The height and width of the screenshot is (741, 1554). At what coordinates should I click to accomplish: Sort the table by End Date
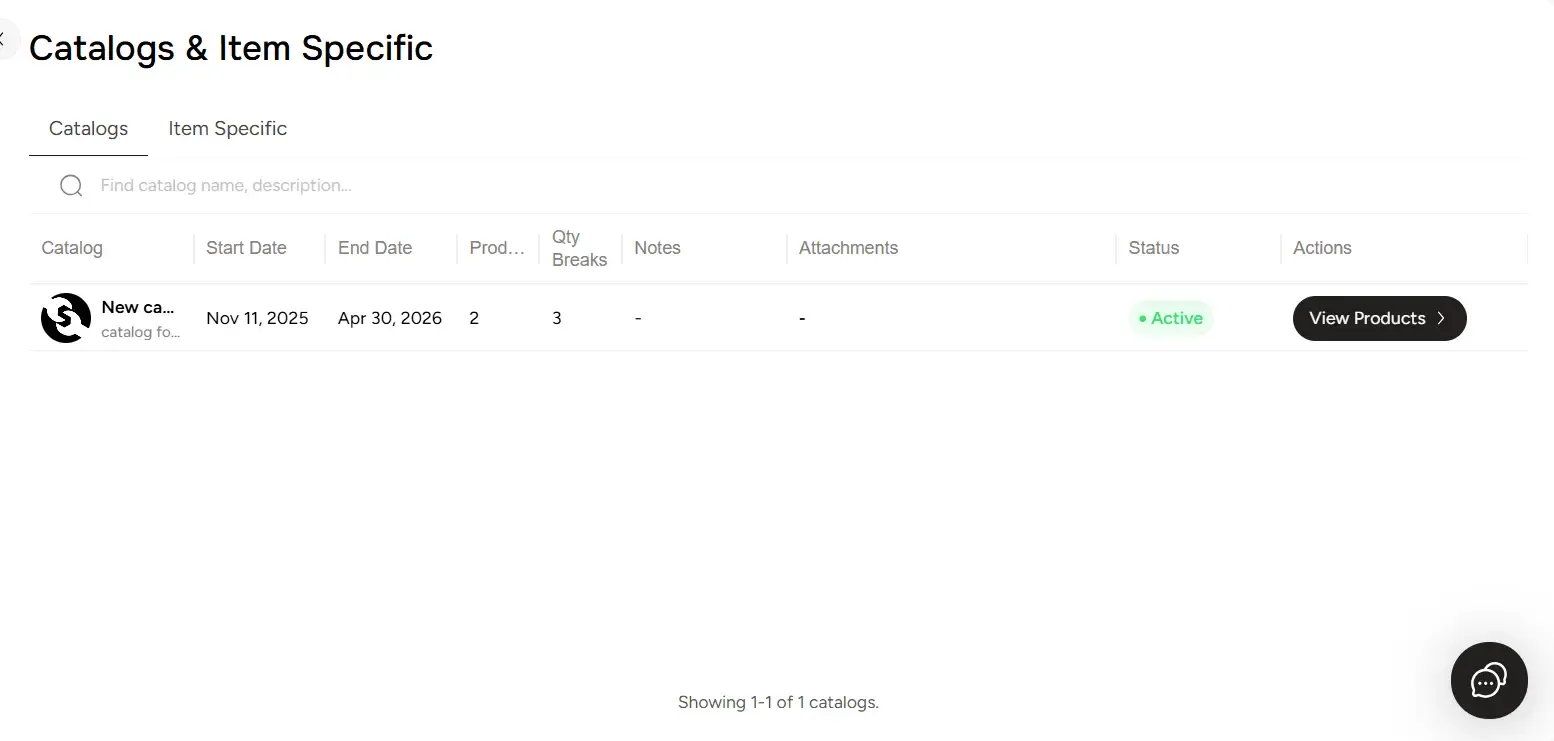pos(374,248)
